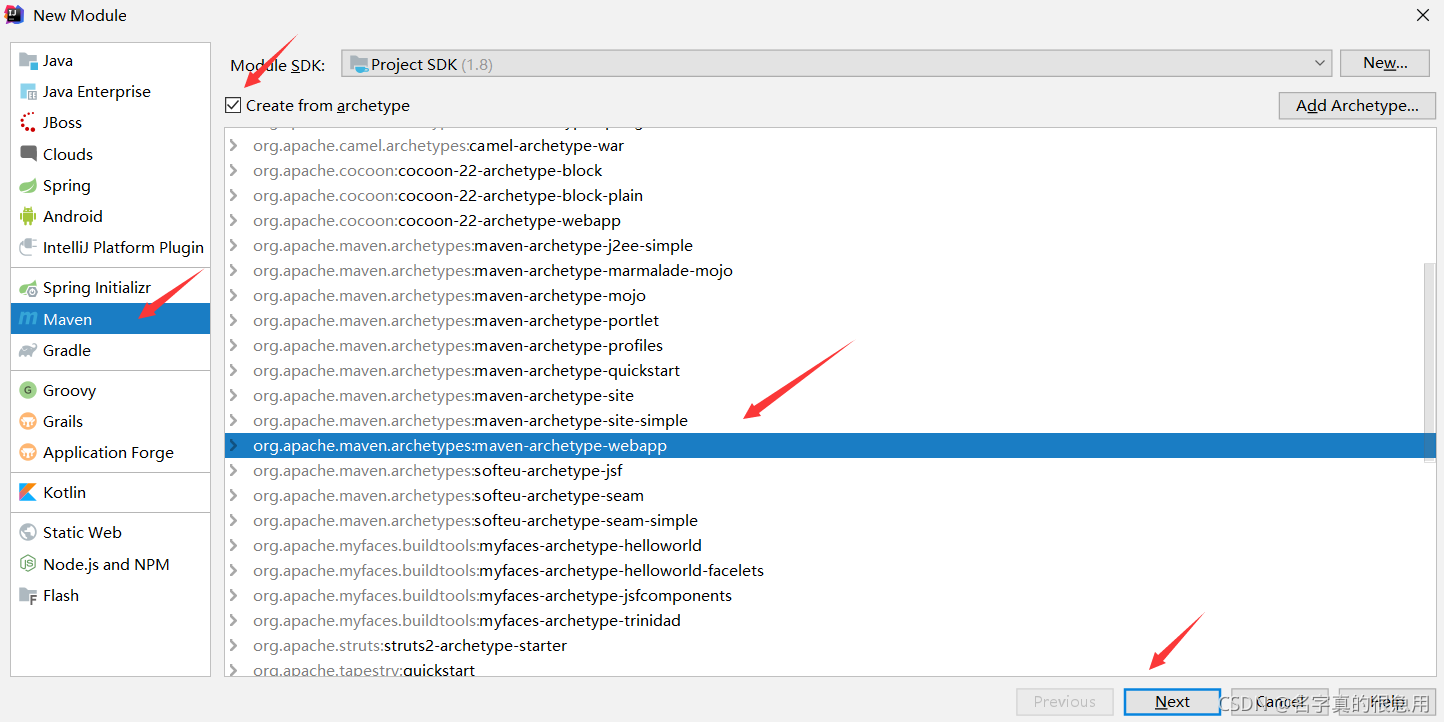1444x722 pixels.
Task: Select the myfaces-archetype-trinidad row
Action: [830, 621]
